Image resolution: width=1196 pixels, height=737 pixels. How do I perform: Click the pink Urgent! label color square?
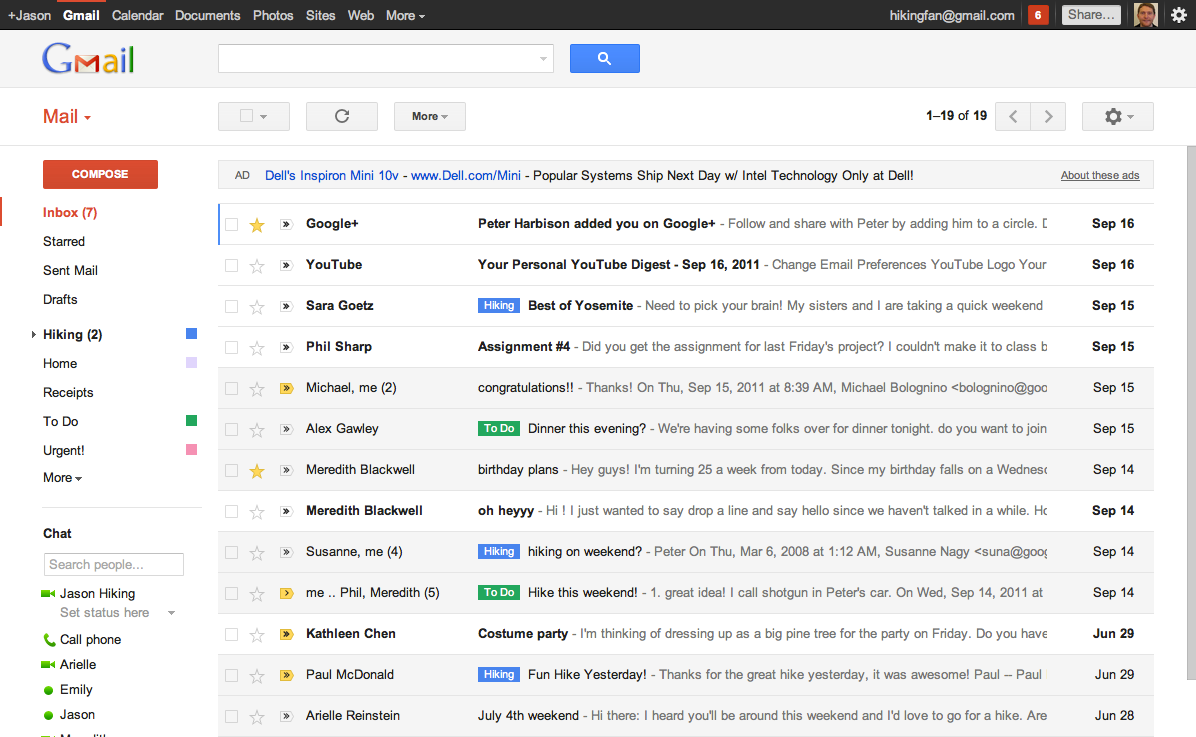(x=191, y=449)
